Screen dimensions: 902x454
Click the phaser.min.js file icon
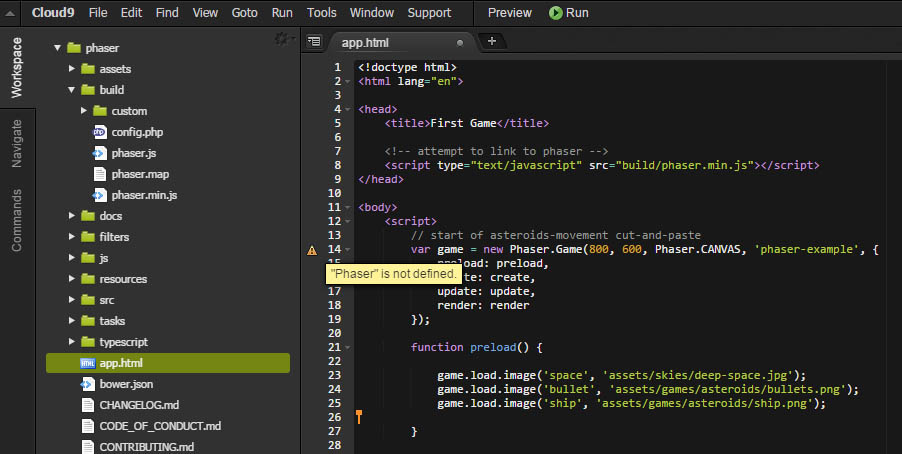click(x=100, y=195)
